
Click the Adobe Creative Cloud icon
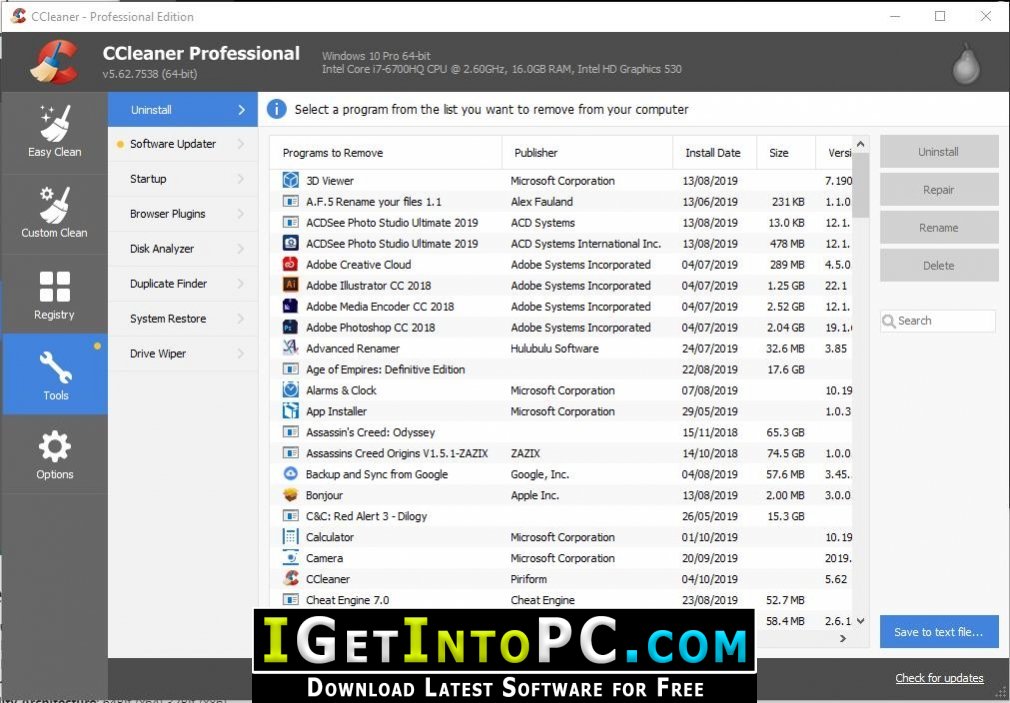coord(290,264)
